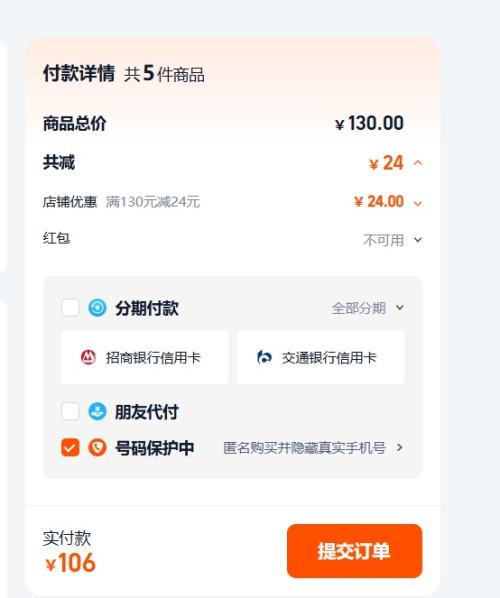The image size is (500, 598).
Task: Open the 全部分期 installment dropdown
Action: point(367,308)
